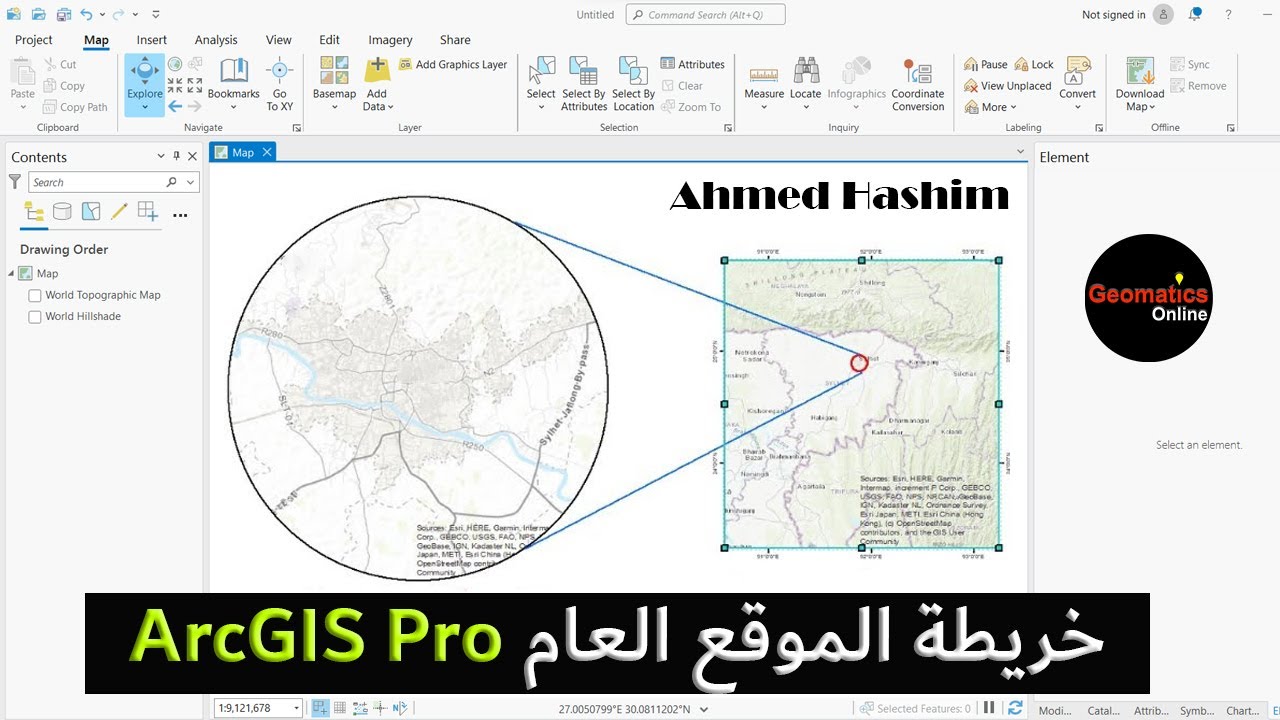This screenshot has height=720, width=1280.
Task: Click the Fixed Zoom Out arrows icon
Action: [195, 85]
